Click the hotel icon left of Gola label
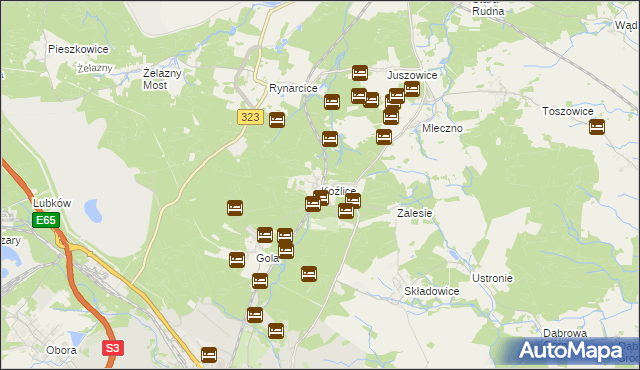640x370 pixels. point(237,260)
